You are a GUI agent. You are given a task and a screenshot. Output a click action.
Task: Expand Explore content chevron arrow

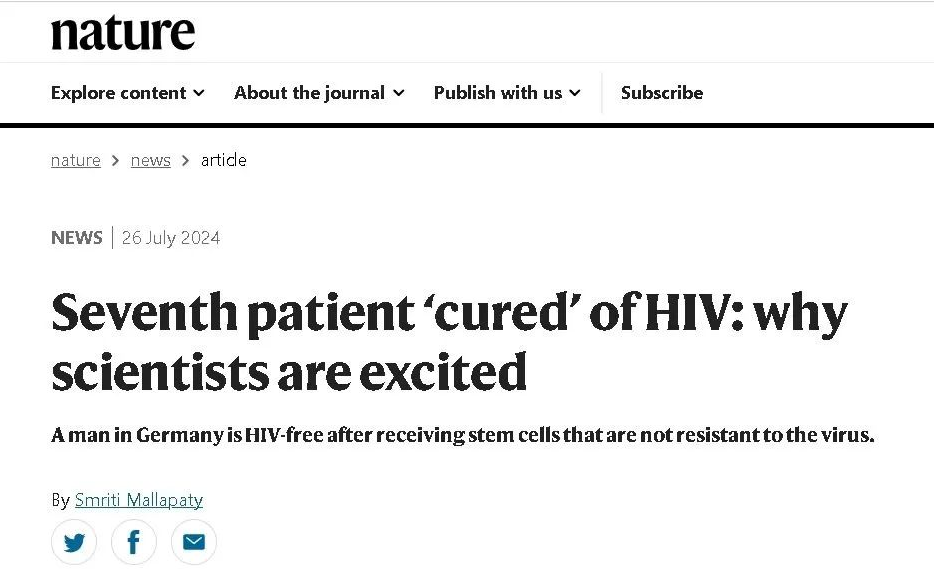[x=199, y=93]
